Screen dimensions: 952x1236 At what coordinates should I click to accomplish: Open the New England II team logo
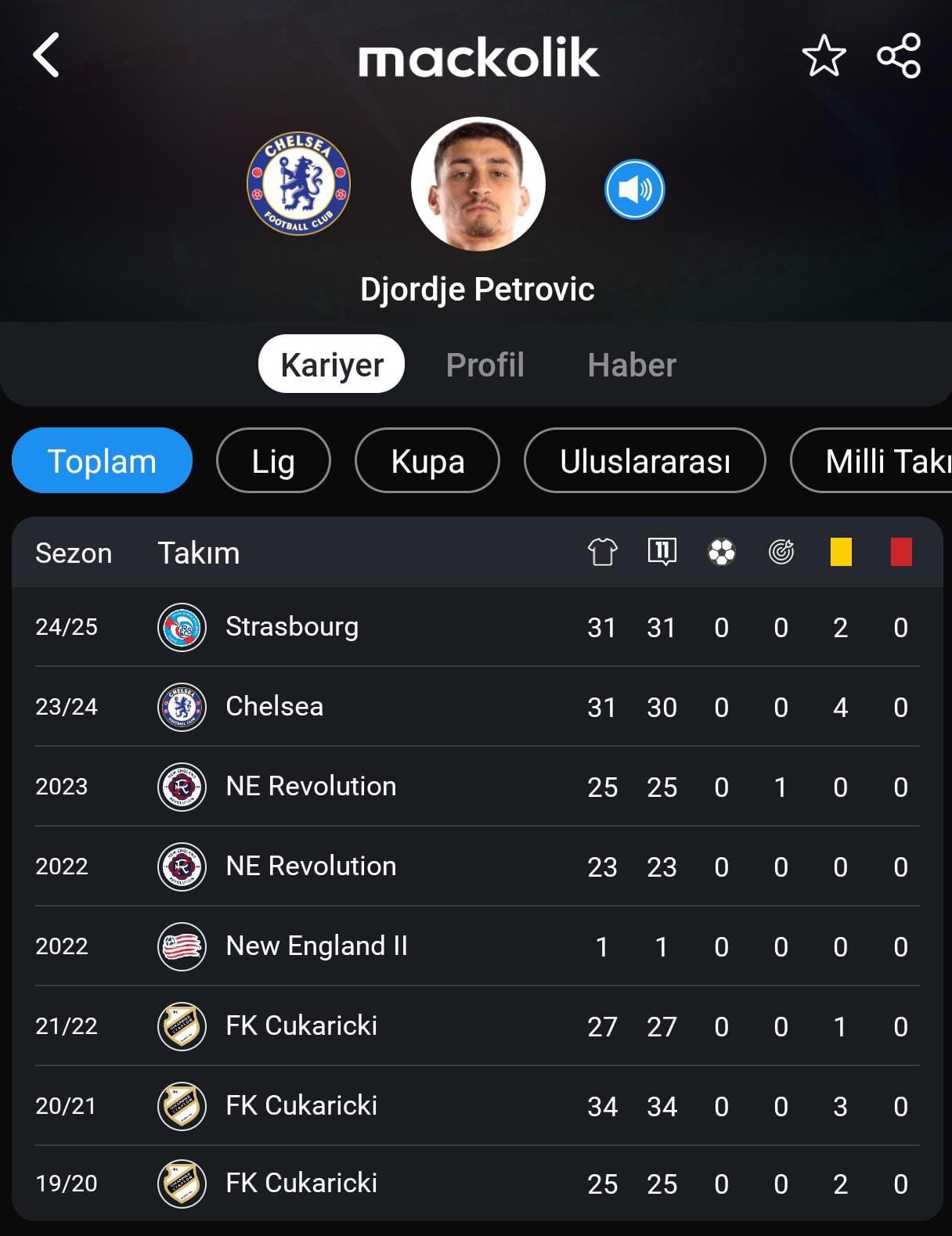(x=182, y=946)
